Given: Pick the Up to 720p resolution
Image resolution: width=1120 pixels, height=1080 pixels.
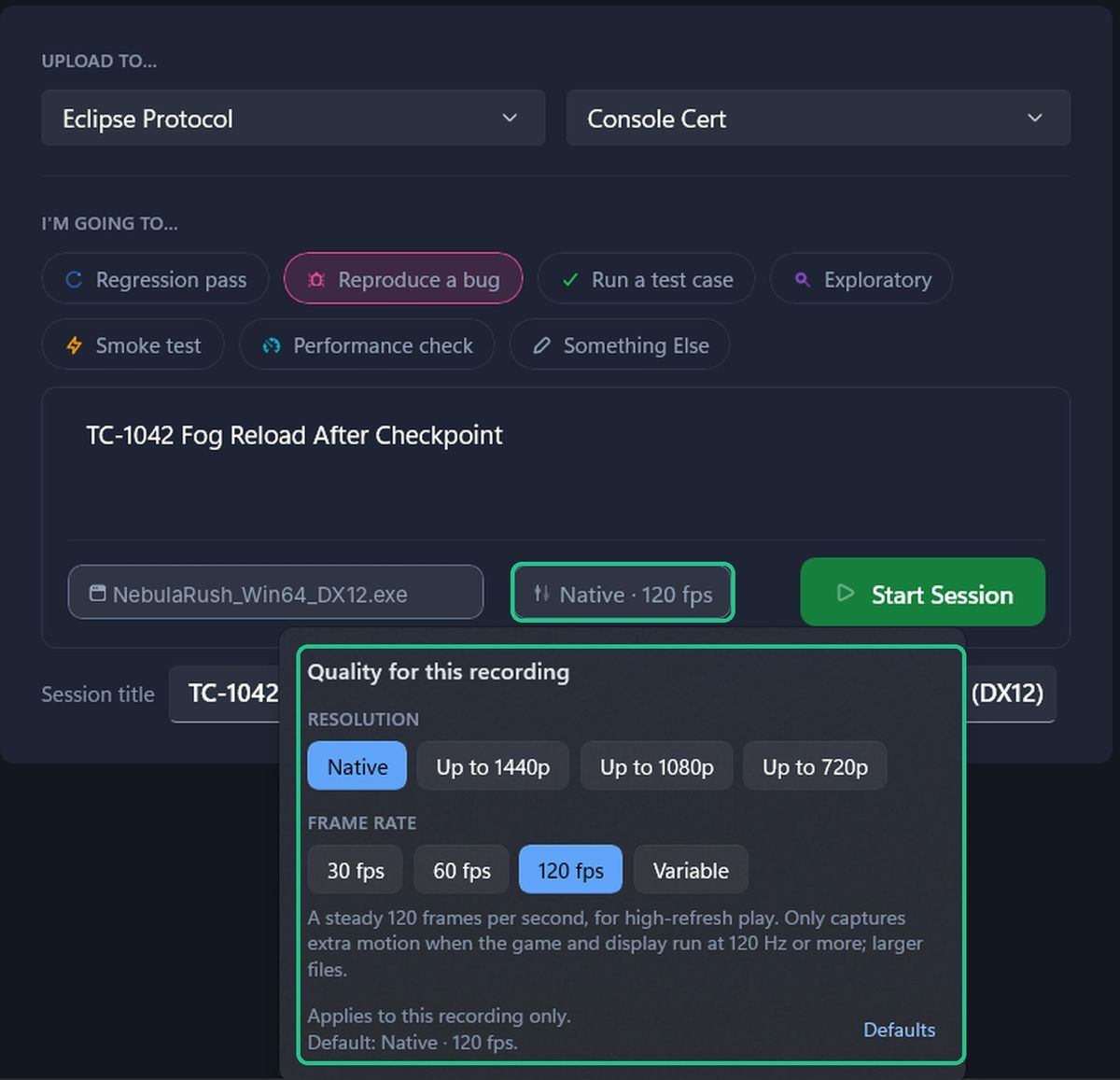Looking at the screenshot, I should coord(815,766).
